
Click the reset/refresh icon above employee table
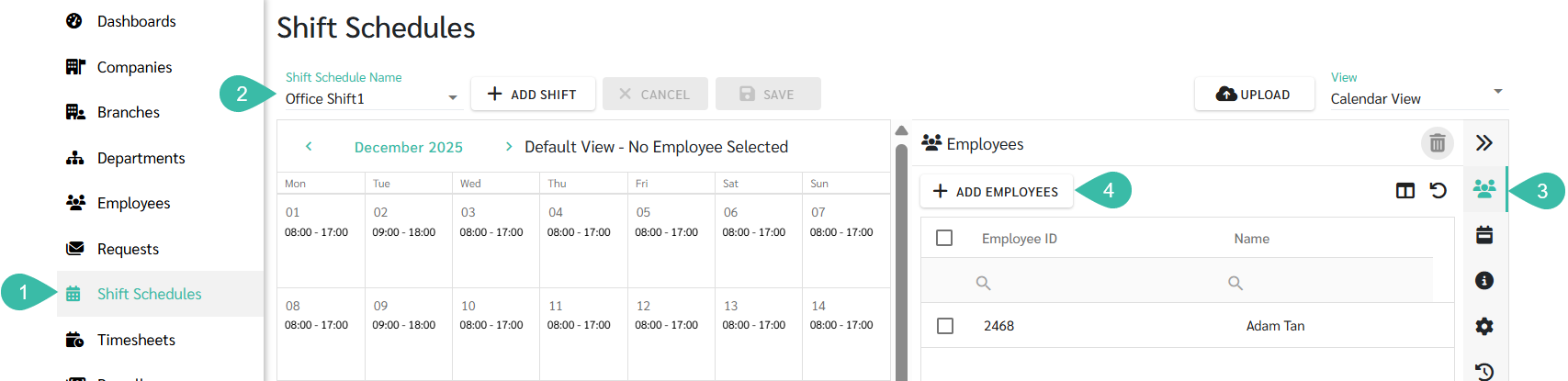pos(1438,191)
